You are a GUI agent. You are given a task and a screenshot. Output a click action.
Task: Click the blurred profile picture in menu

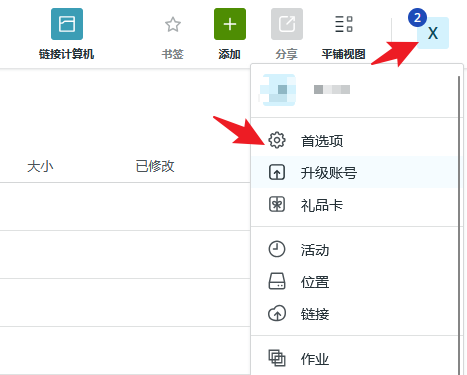coord(278,90)
